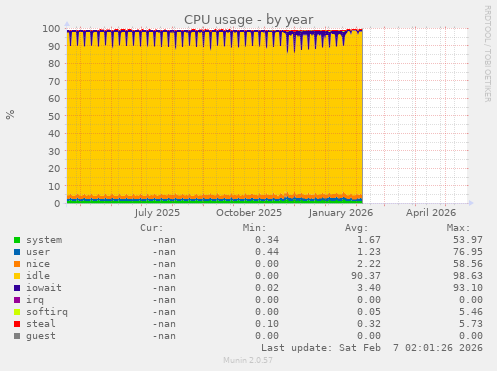The width and height of the screenshot is (497, 371).
Task: Click the '0' y-axis label
Action: point(57,204)
